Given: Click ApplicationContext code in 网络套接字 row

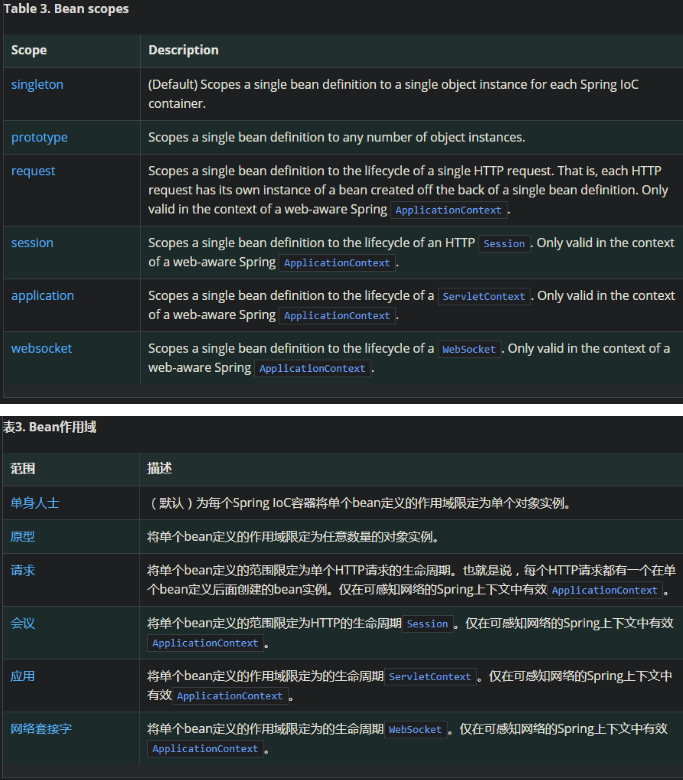Looking at the screenshot, I should (205, 749).
